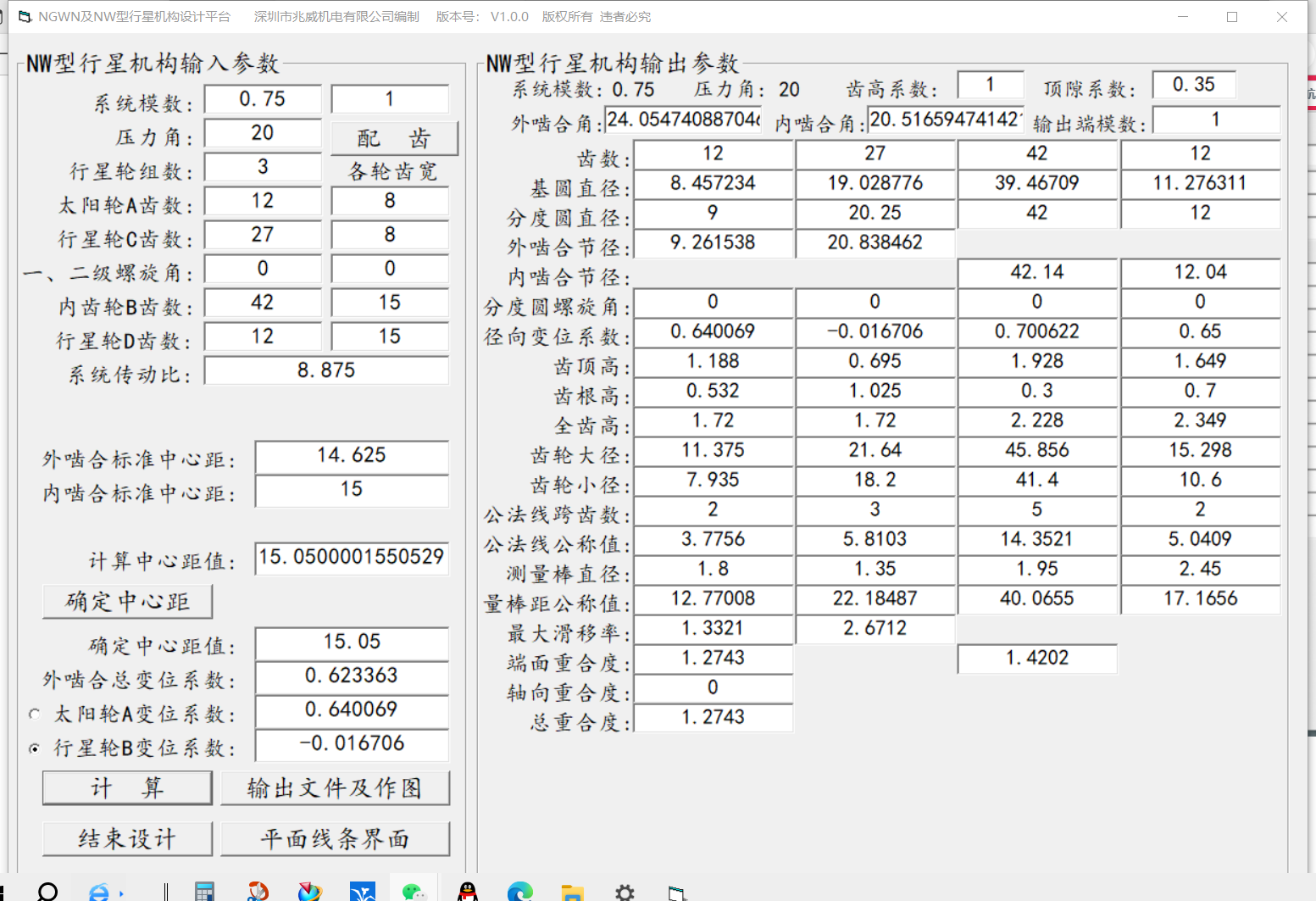Click 总重合度 cell 1.2743
The height and width of the screenshot is (901, 1316).
click(714, 718)
